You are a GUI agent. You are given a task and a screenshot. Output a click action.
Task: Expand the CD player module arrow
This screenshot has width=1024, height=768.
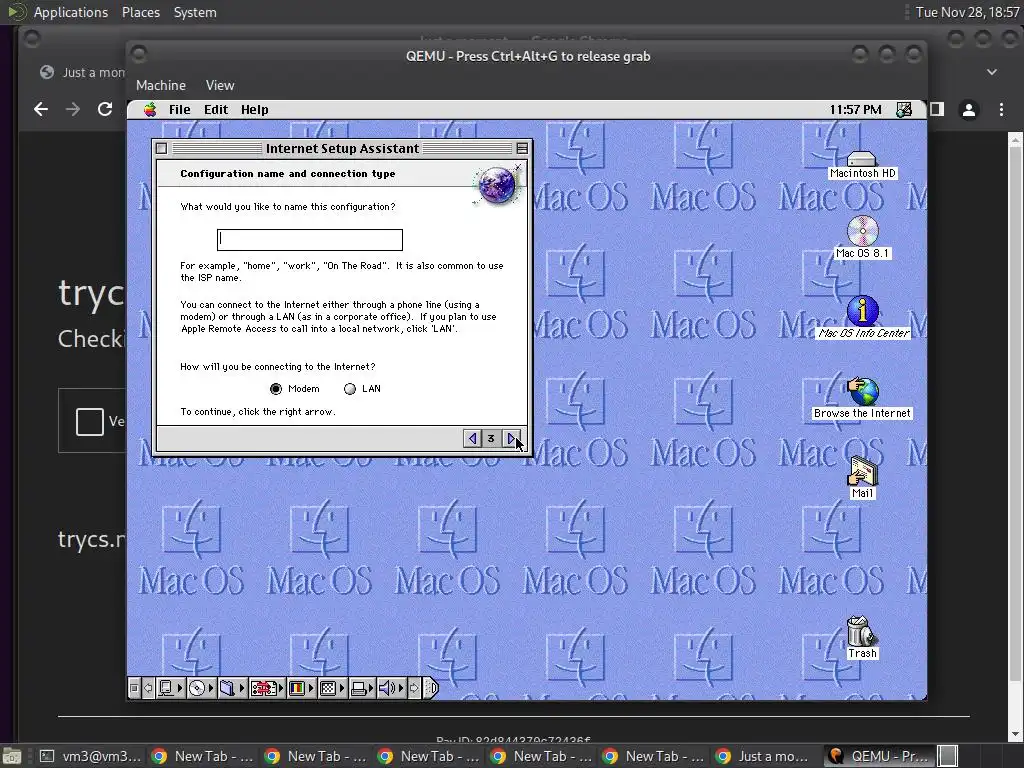[211, 688]
